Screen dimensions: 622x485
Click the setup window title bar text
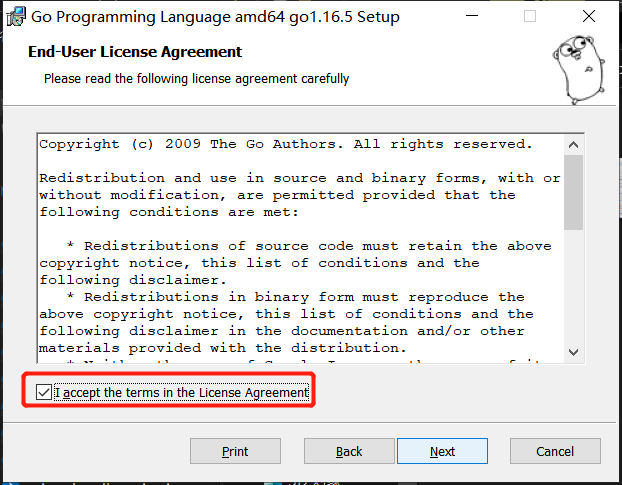coord(215,17)
